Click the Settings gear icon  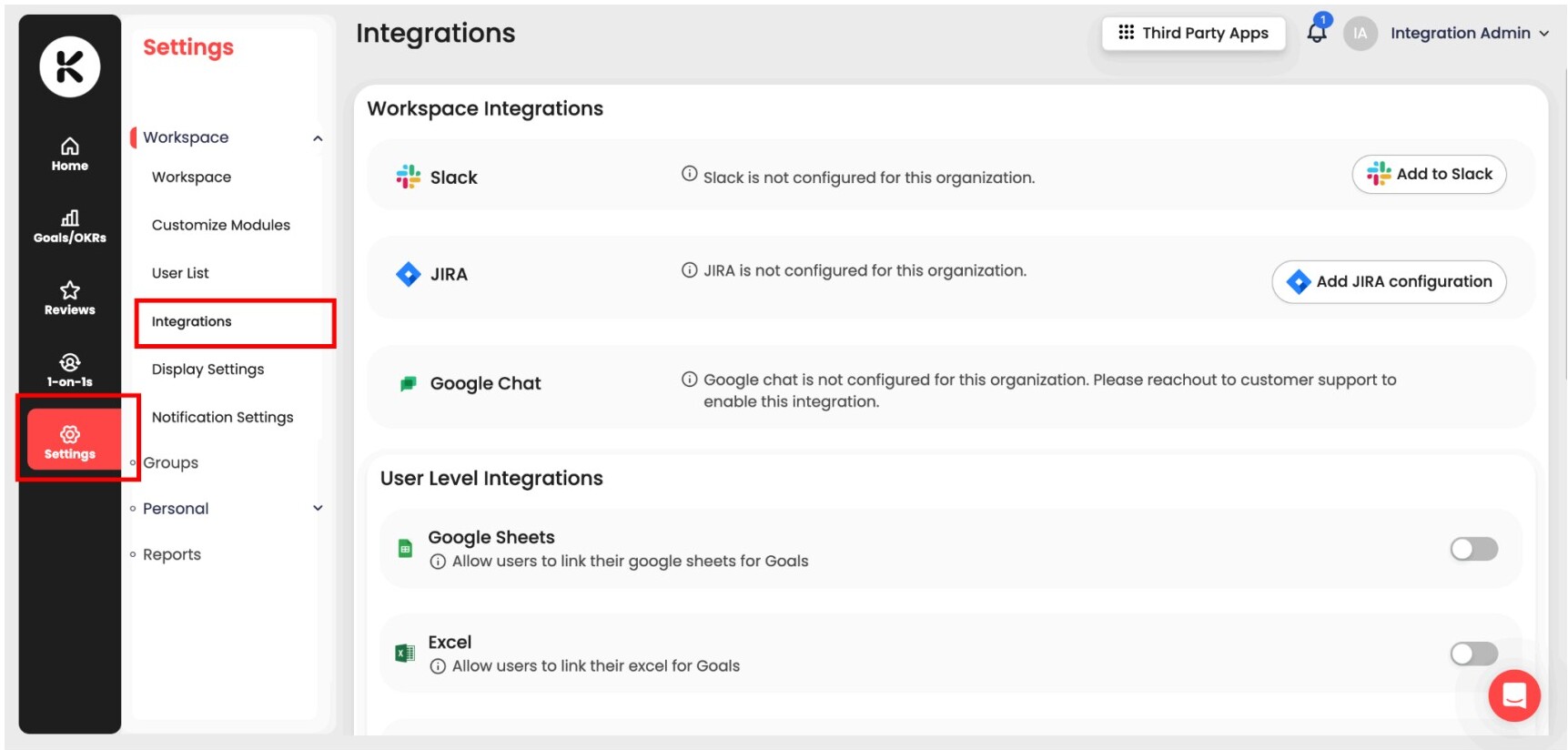pyautogui.click(x=70, y=435)
